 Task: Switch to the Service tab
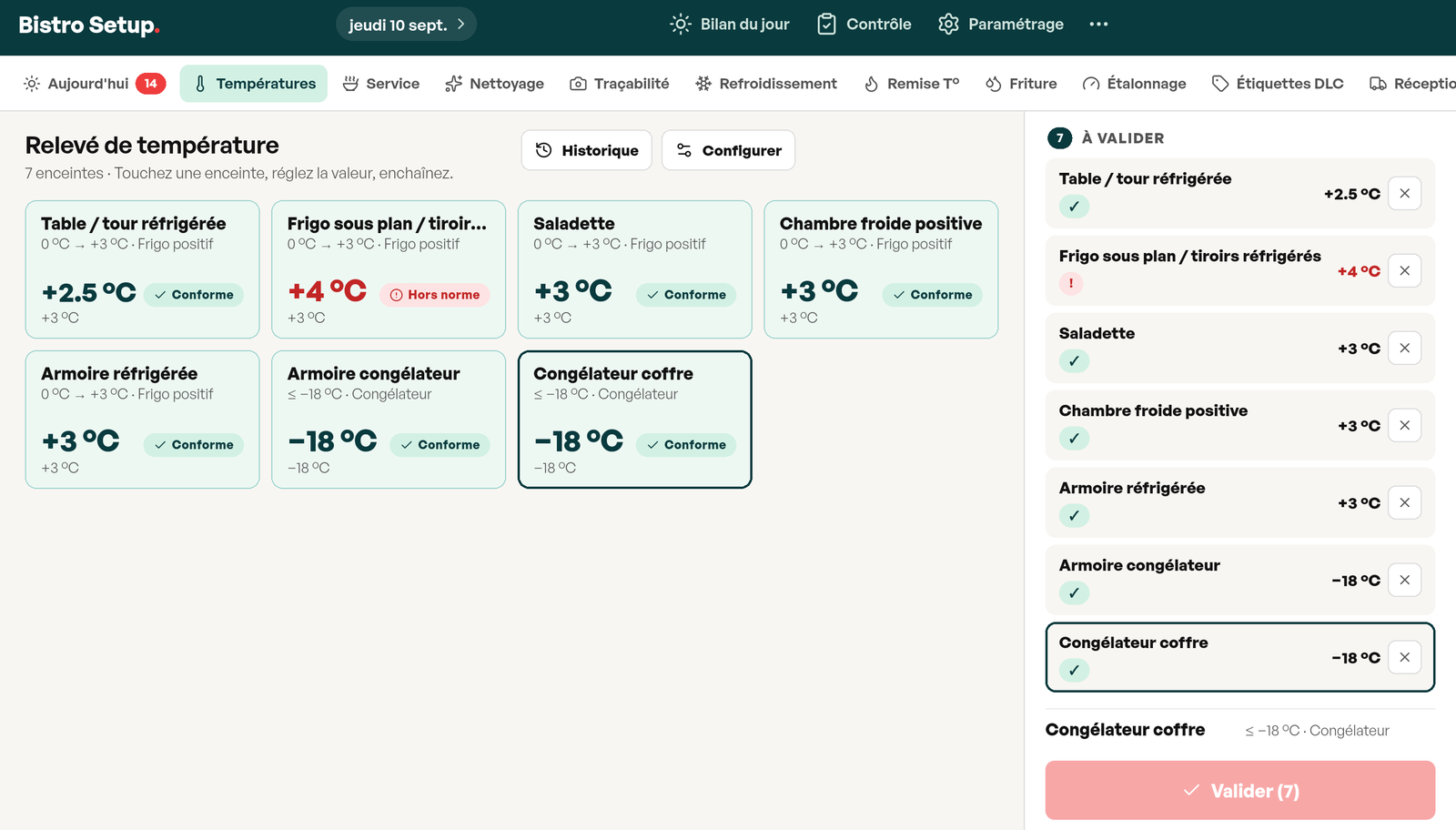(381, 84)
